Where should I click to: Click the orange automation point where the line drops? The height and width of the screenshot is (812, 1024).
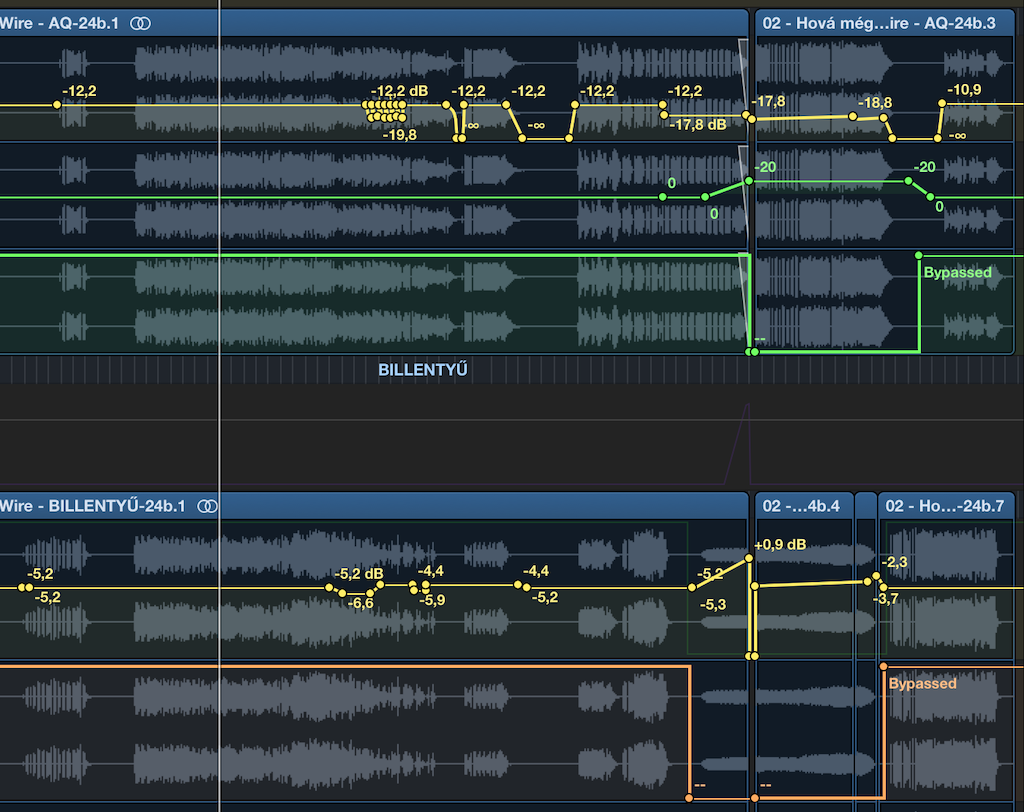(689, 798)
